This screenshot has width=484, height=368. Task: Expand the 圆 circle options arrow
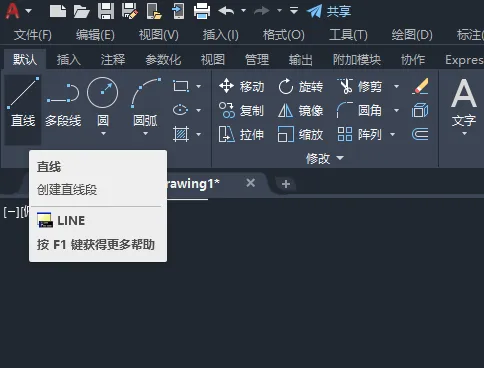pos(103,134)
